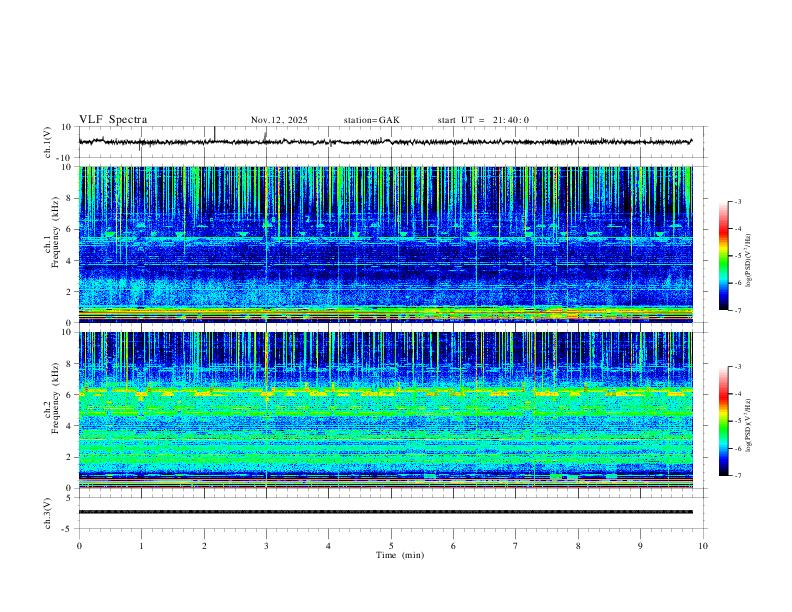Select the date text "Nov.12, 2025"
Screen dimensions: 792x612
[279, 120]
